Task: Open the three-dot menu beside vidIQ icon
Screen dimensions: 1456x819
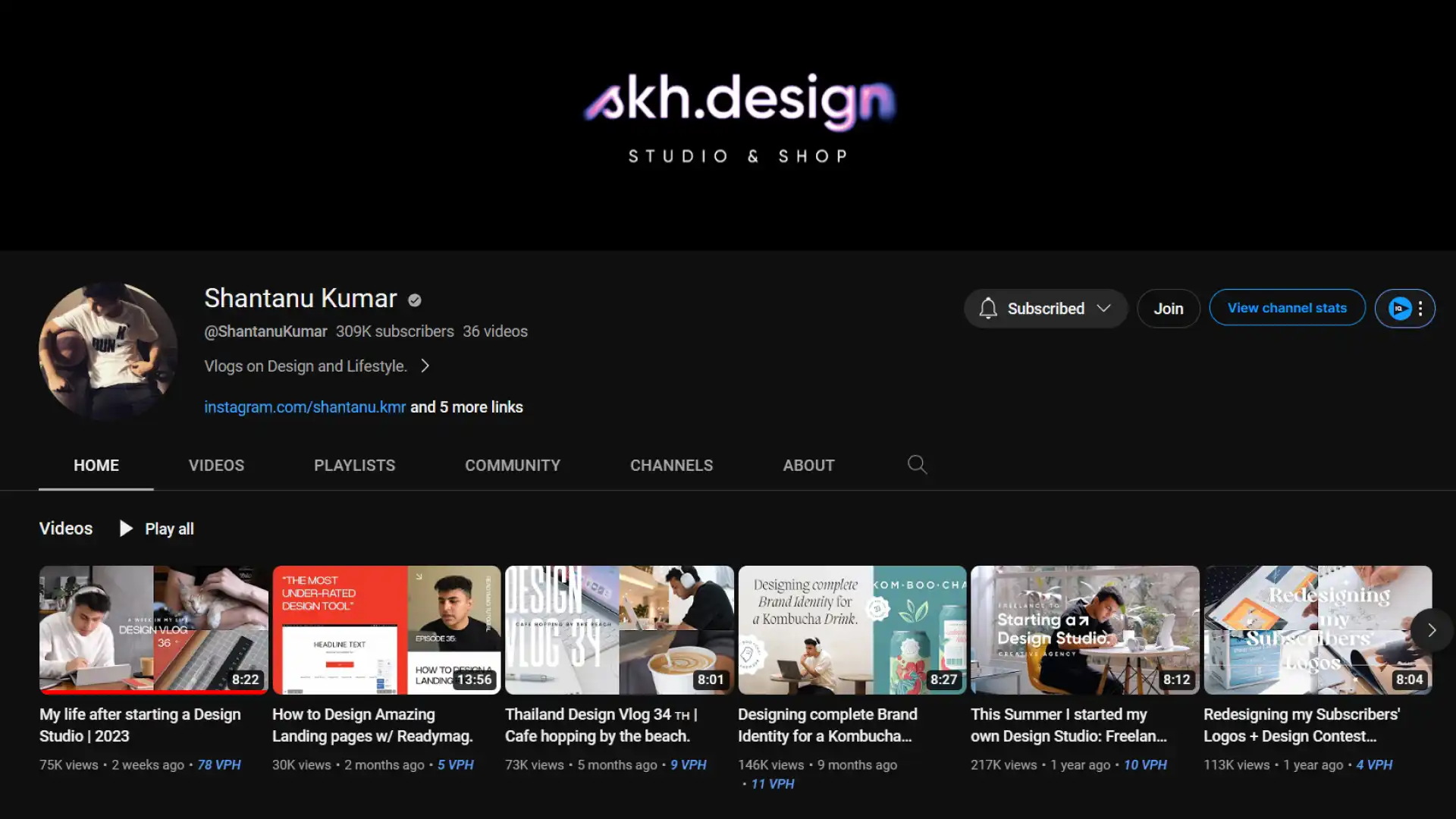Action: [x=1420, y=309]
